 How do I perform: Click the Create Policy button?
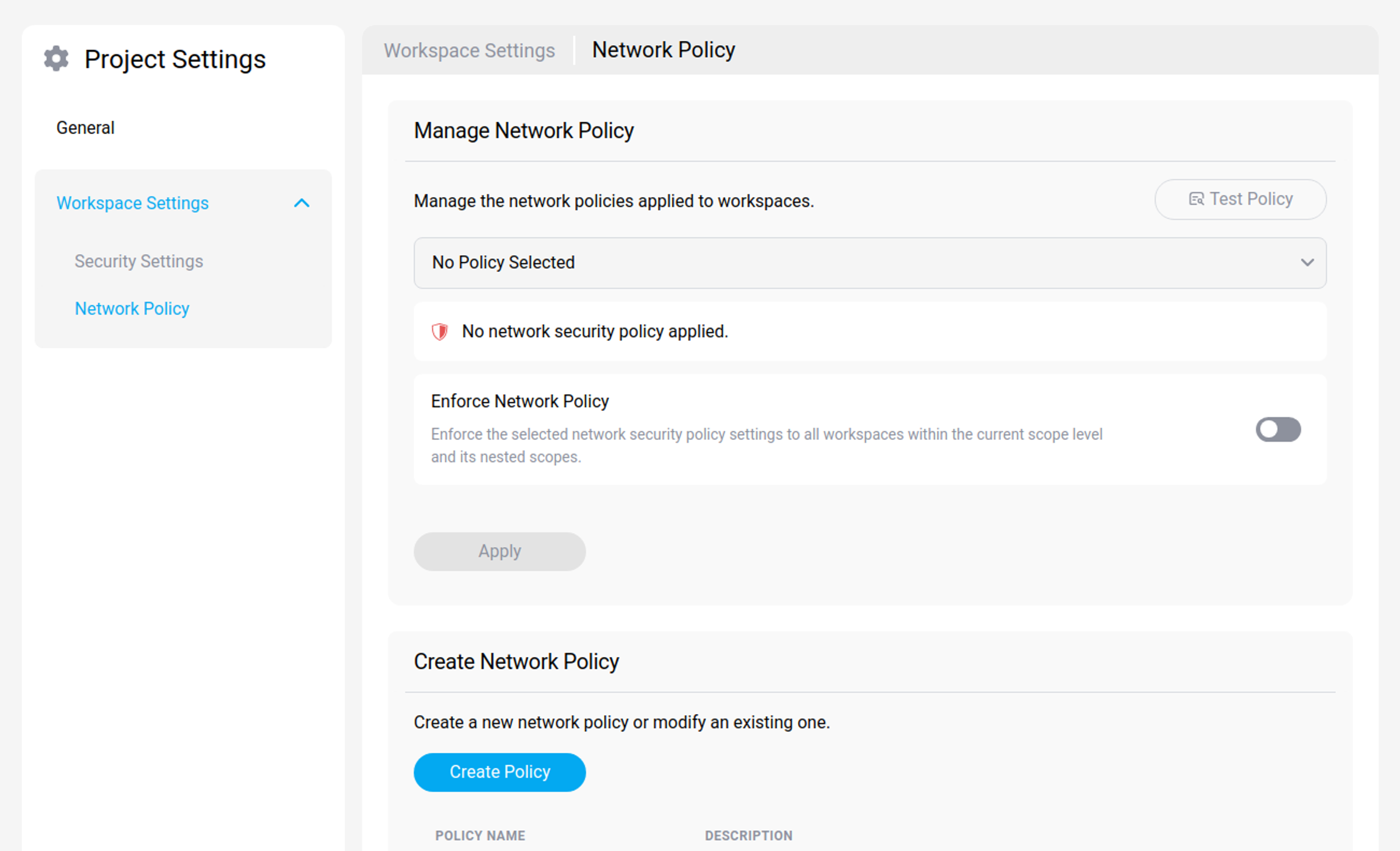(499, 772)
